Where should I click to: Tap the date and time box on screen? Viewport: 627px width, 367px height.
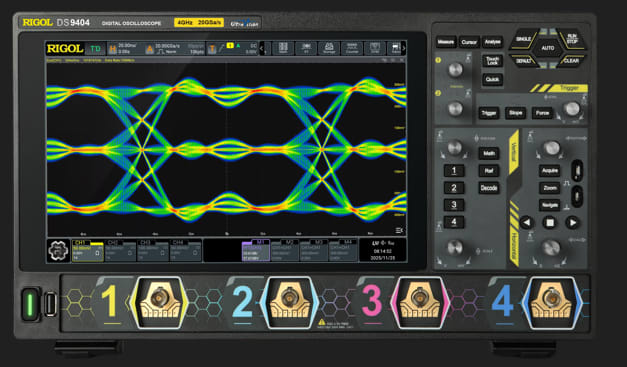pyautogui.click(x=383, y=251)
